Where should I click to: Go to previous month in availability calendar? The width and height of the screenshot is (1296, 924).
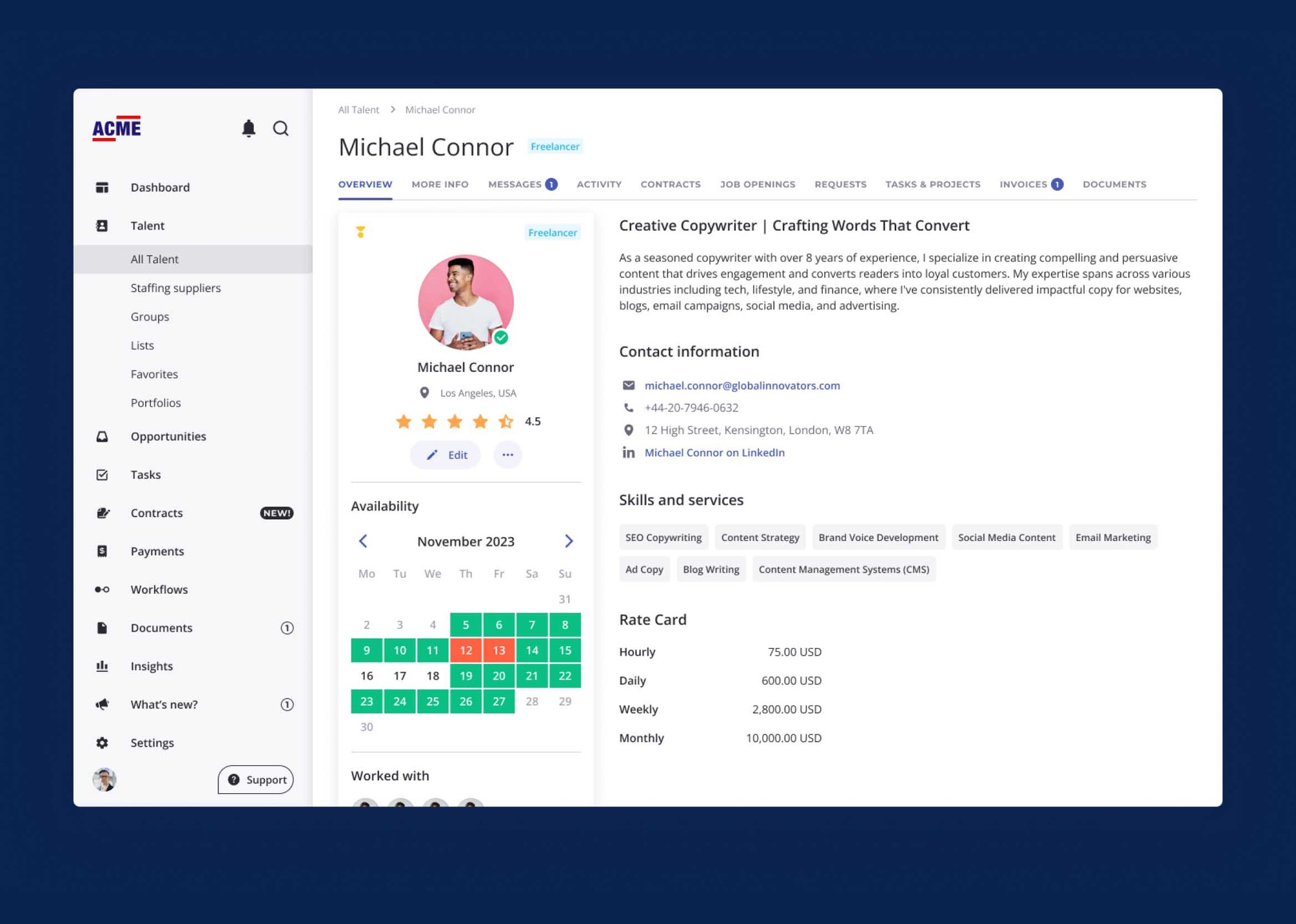[363, 541]
